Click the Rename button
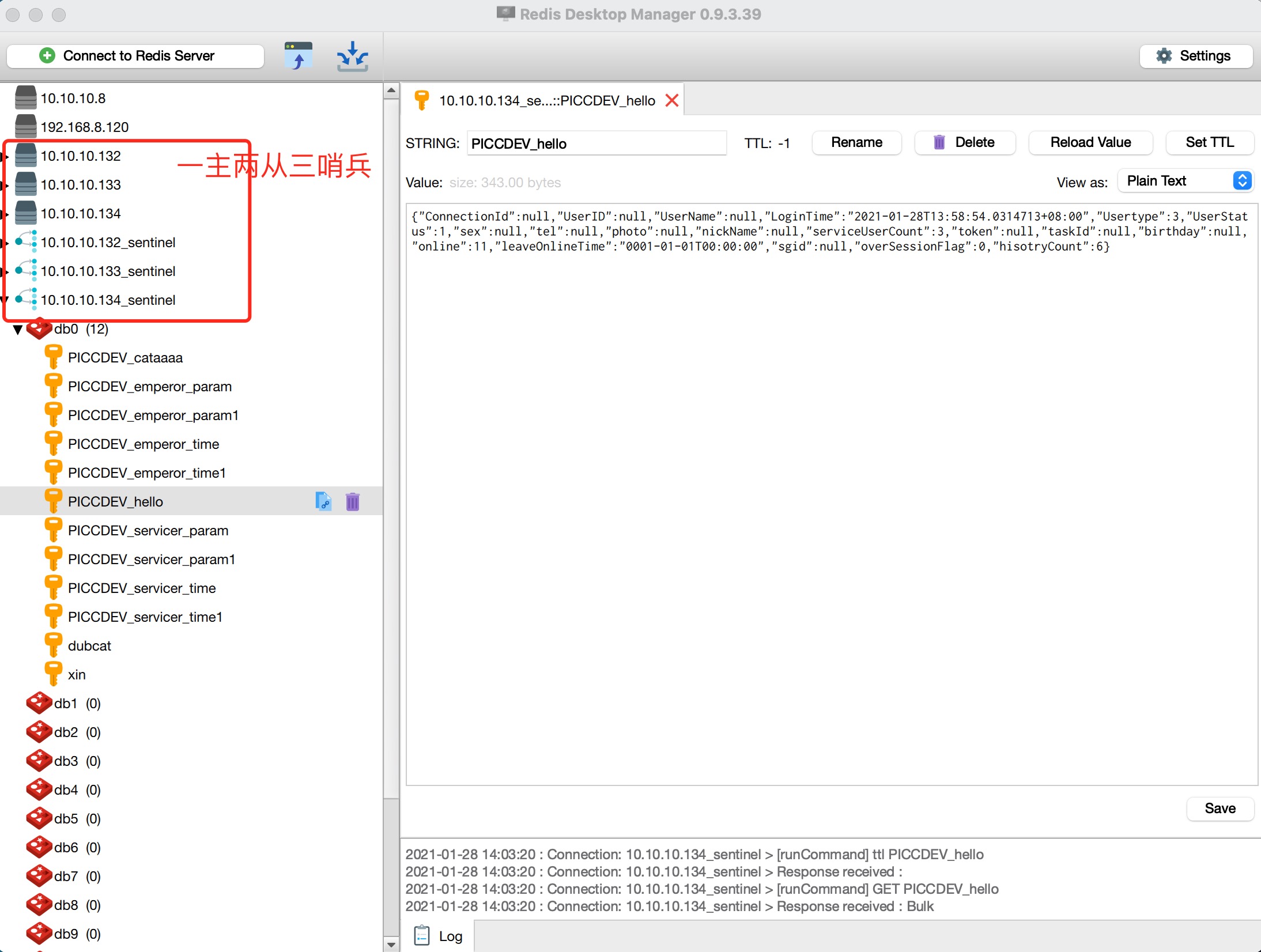This screenshot has height=952, width=1261. (856, 142)
